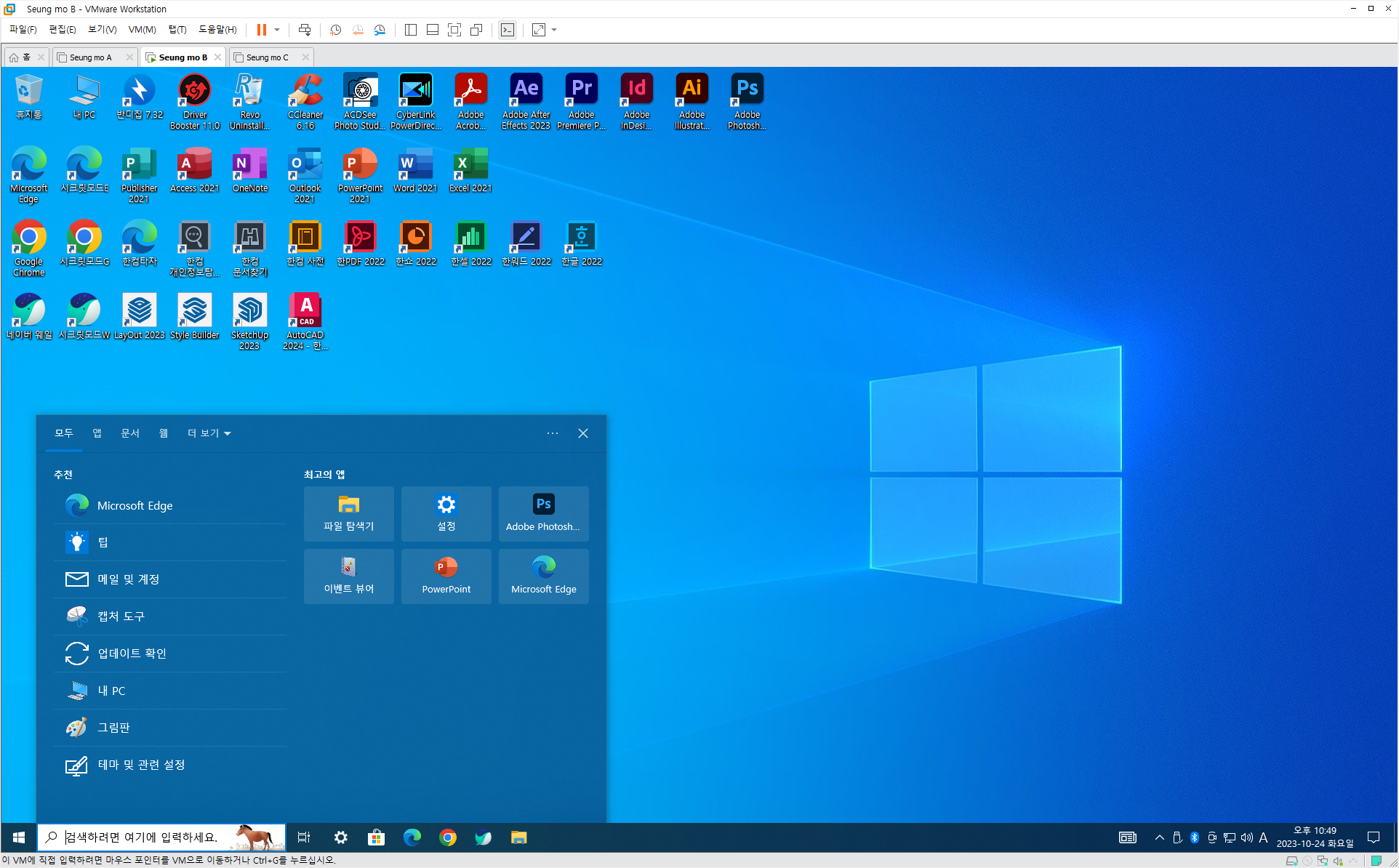Open Microsoft Store from taskbar
This screenshot has width=1399, height=868.
click(376, 837)
